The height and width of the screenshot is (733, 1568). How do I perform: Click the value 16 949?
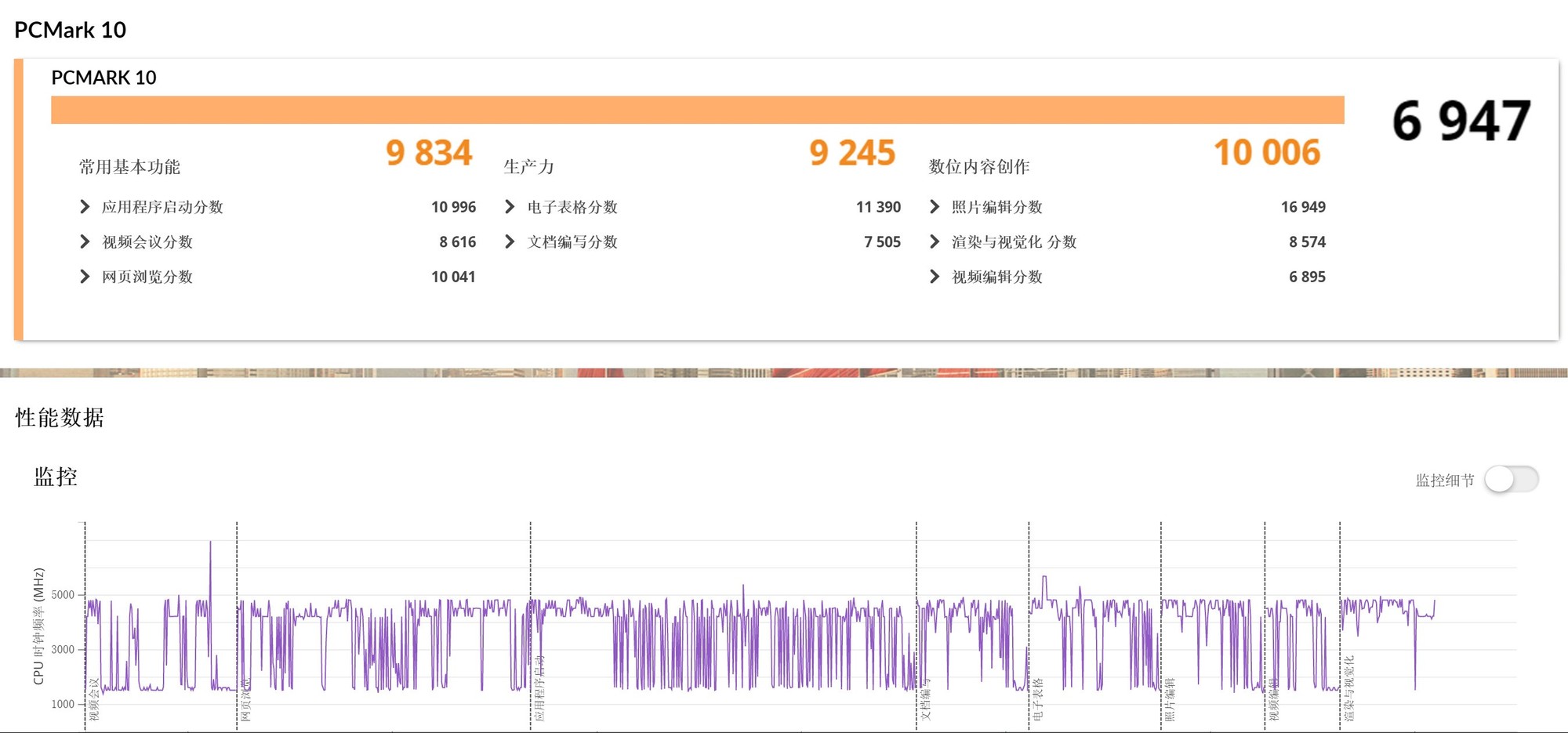[1303, 207]
